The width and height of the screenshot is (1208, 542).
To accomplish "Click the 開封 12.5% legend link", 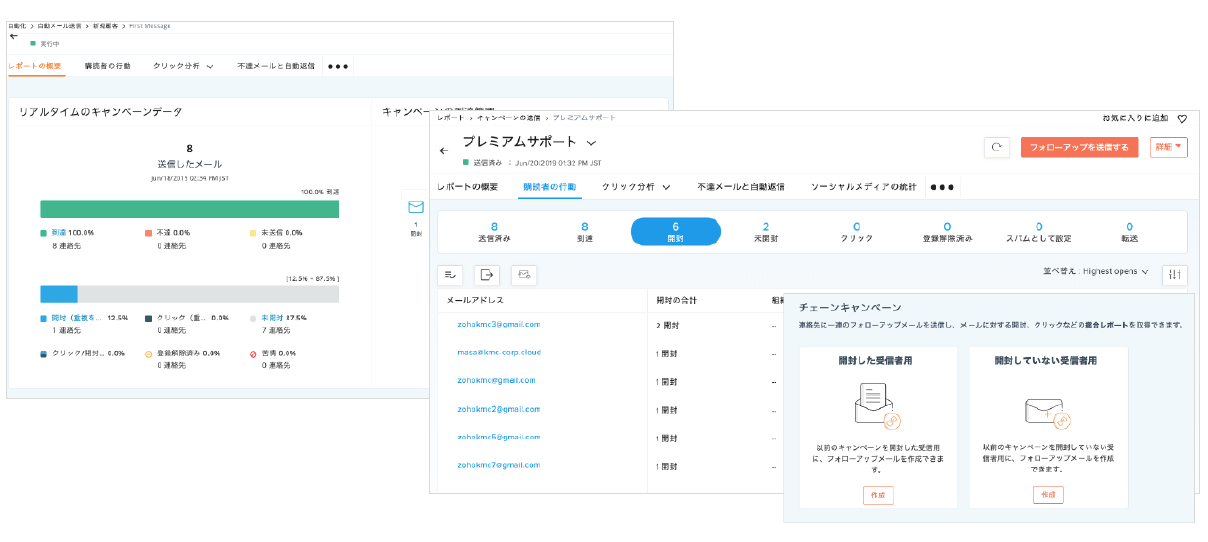I will pos(91,318).
